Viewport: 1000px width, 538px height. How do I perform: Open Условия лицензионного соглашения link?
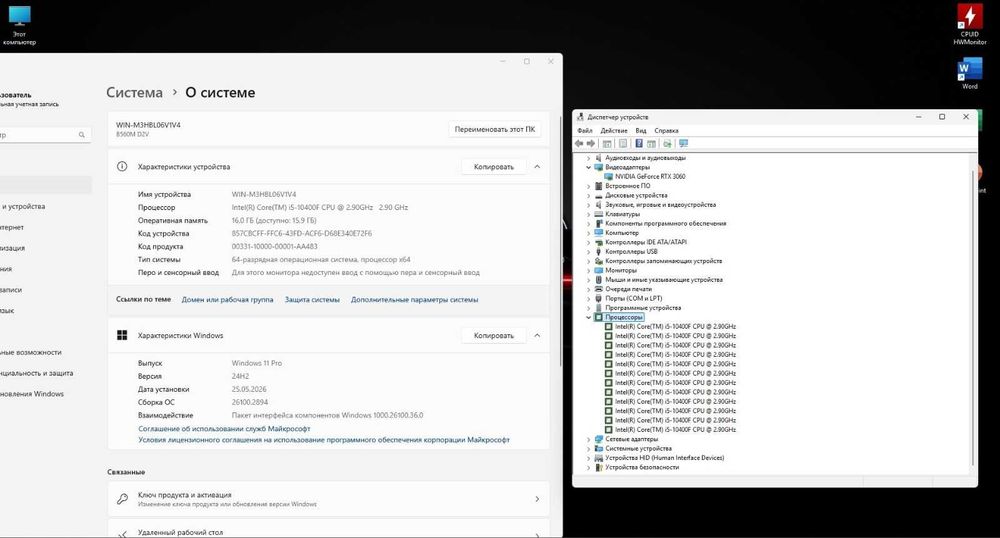pos(324,440)
